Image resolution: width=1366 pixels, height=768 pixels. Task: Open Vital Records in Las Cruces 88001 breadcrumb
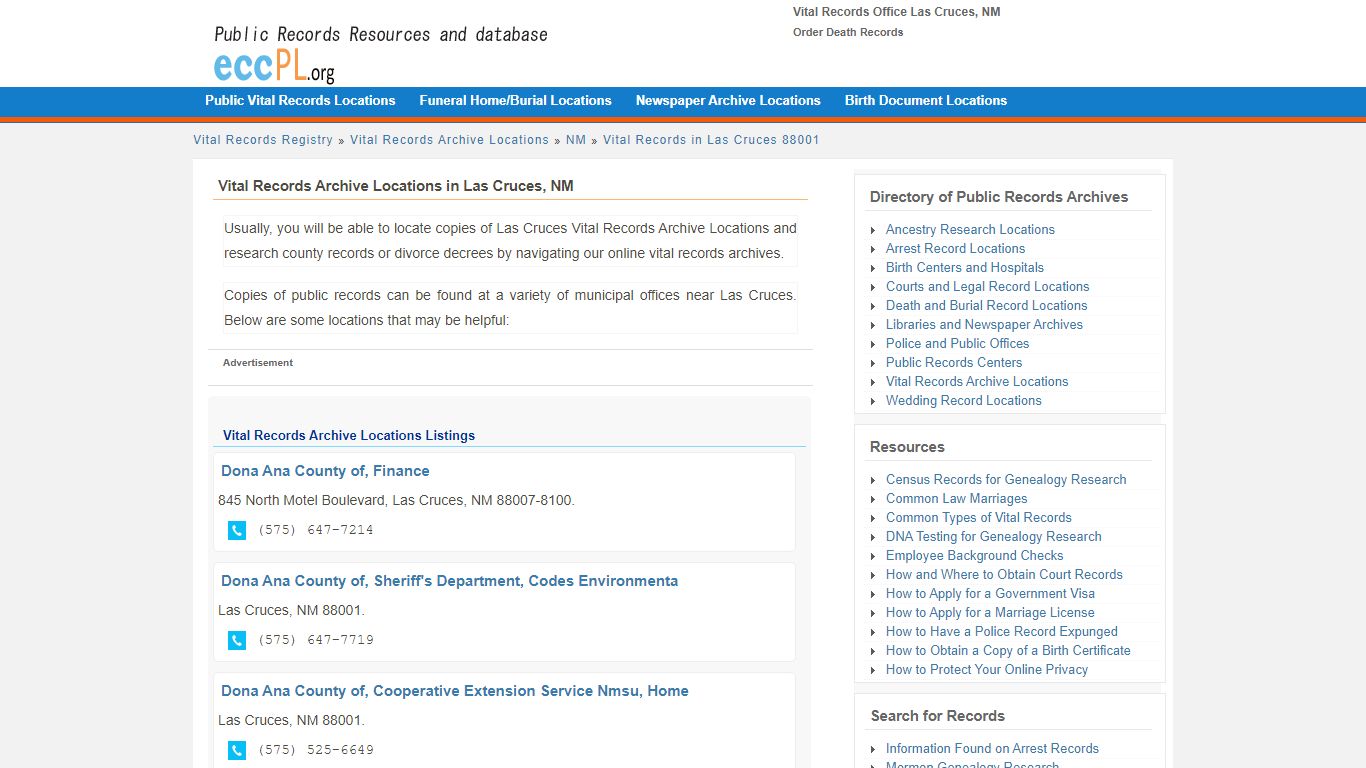[711, 140]
